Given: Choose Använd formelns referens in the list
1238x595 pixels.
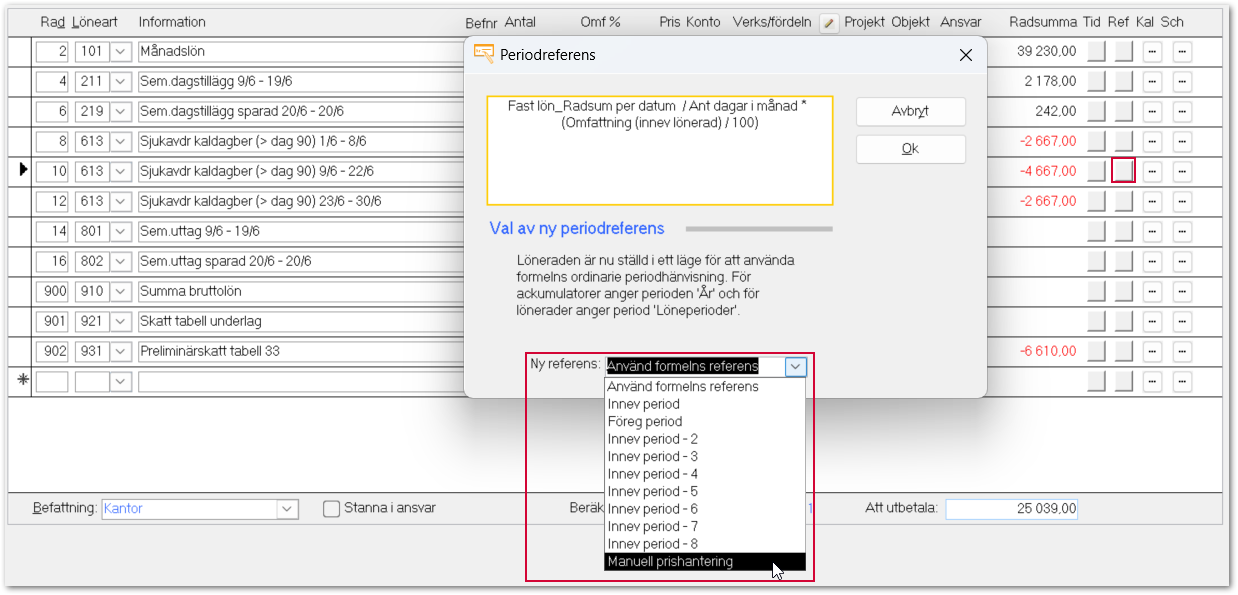Looking at the screenshot, I should [704, 387].
